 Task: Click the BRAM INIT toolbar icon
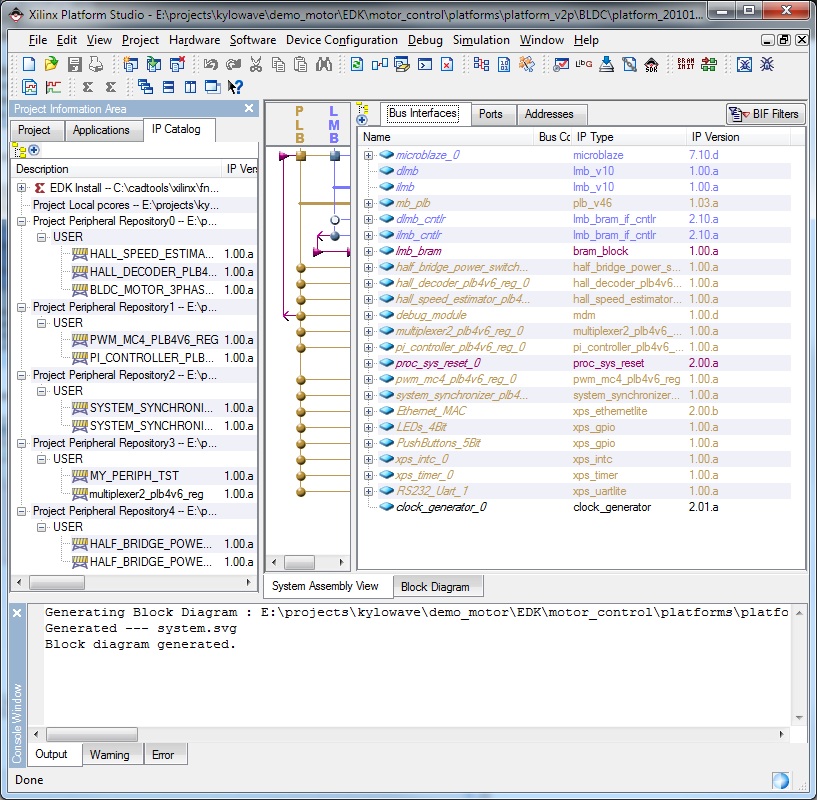point(686,64)
